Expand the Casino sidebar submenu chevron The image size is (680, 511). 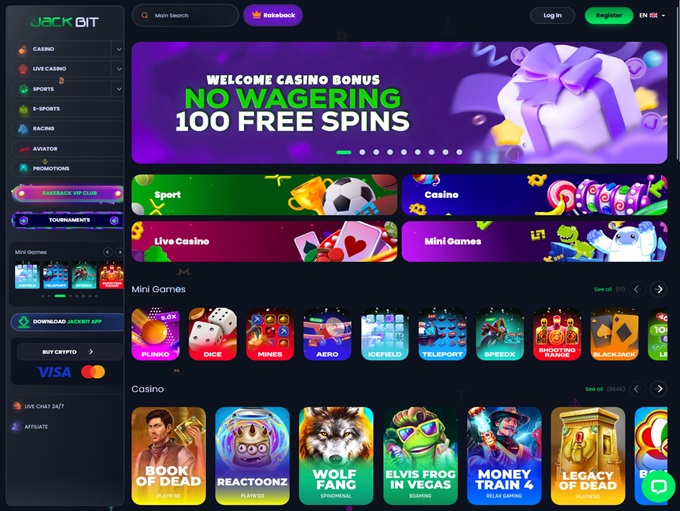[118, 49]
